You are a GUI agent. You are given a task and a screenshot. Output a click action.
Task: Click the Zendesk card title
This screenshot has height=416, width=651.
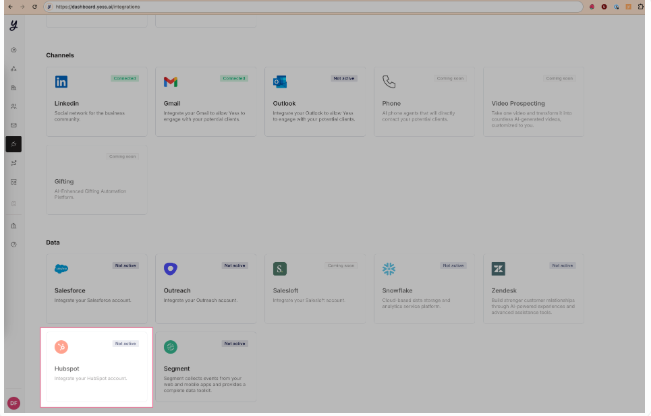[x=504, y=291]
